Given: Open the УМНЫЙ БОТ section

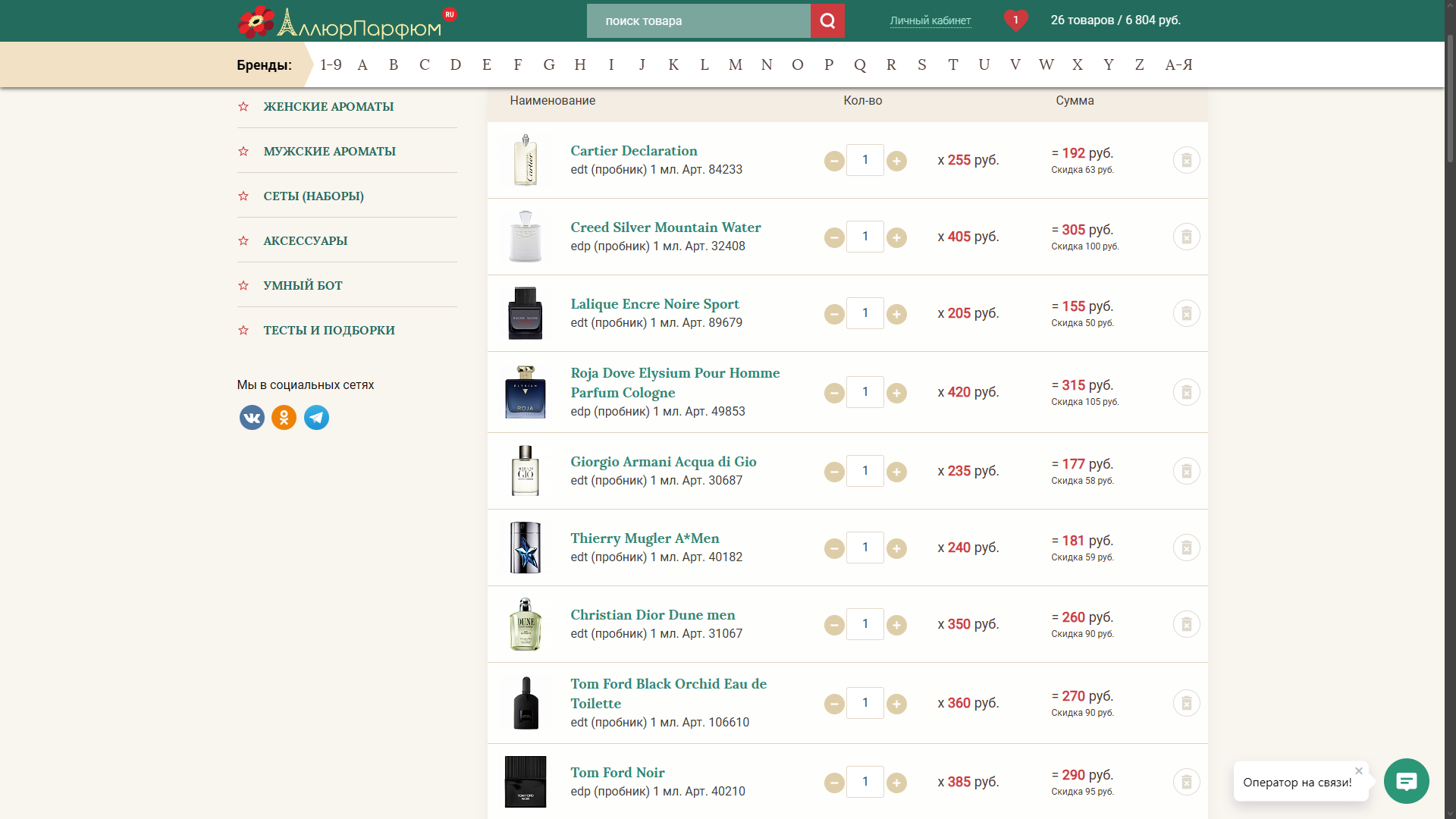Looking at the screenshot, I should (x=303, y=286).
